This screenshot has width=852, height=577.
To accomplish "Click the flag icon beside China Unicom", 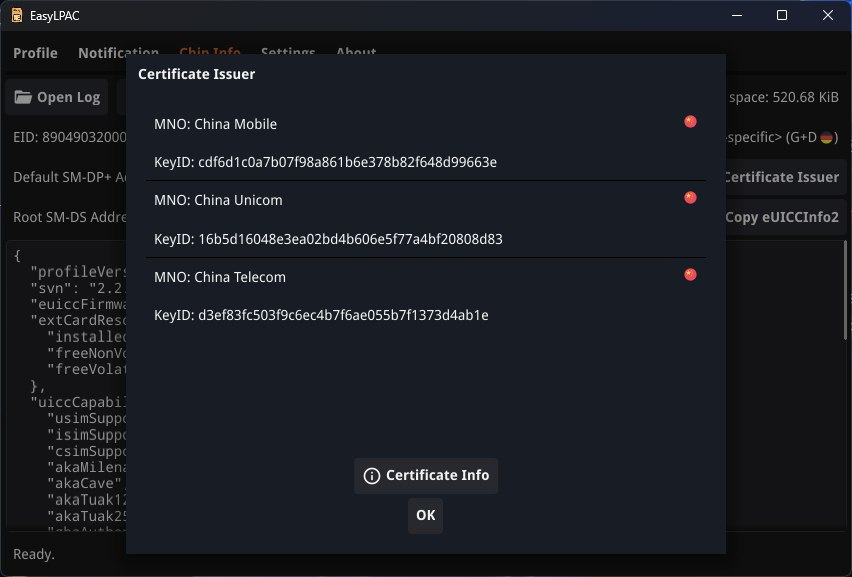I will pyautogui.click(x=690, y=198).
